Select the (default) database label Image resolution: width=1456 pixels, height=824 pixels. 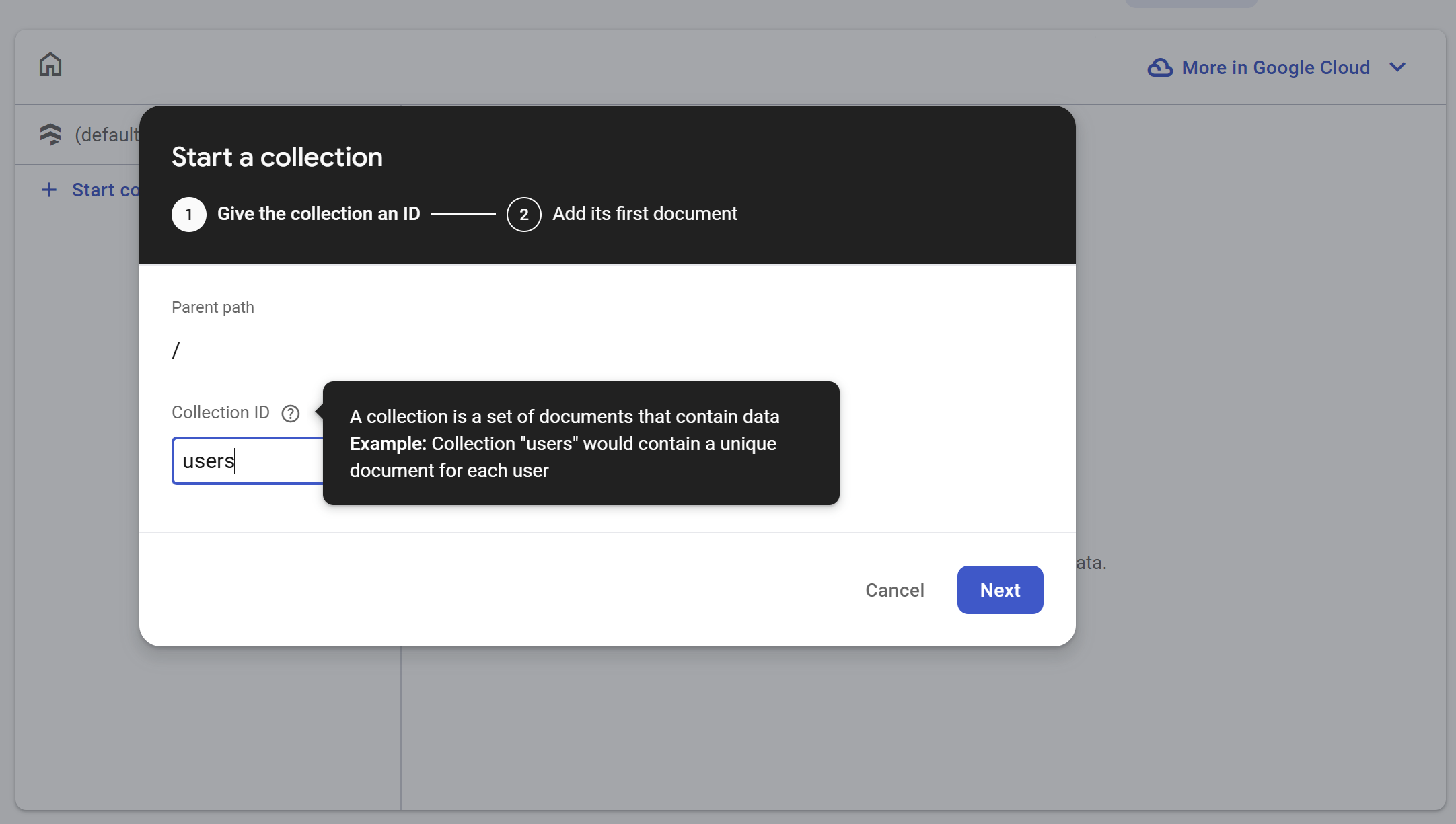coord(107,135)
